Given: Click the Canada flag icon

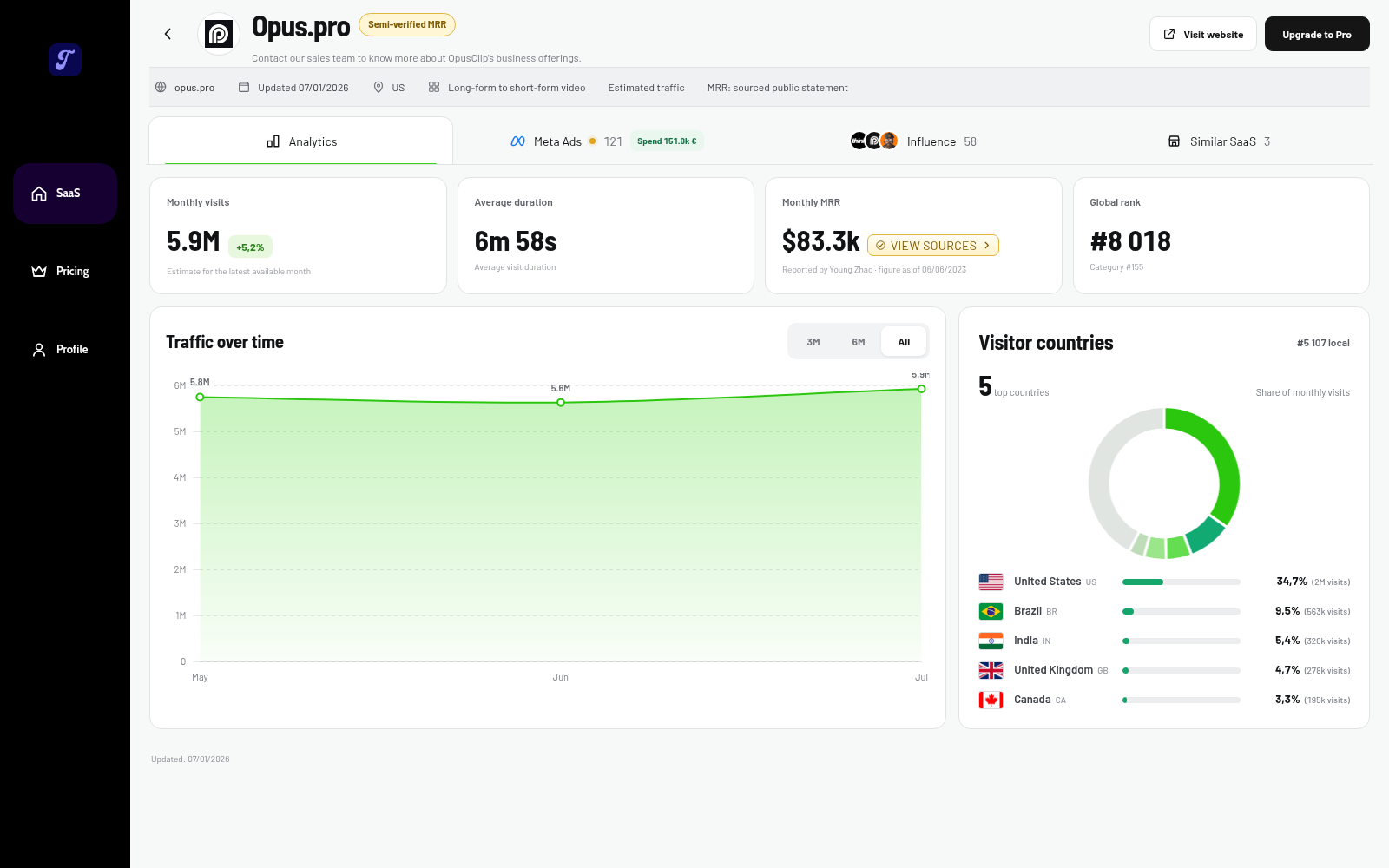Looking at the screenshot, I should 991,700.
